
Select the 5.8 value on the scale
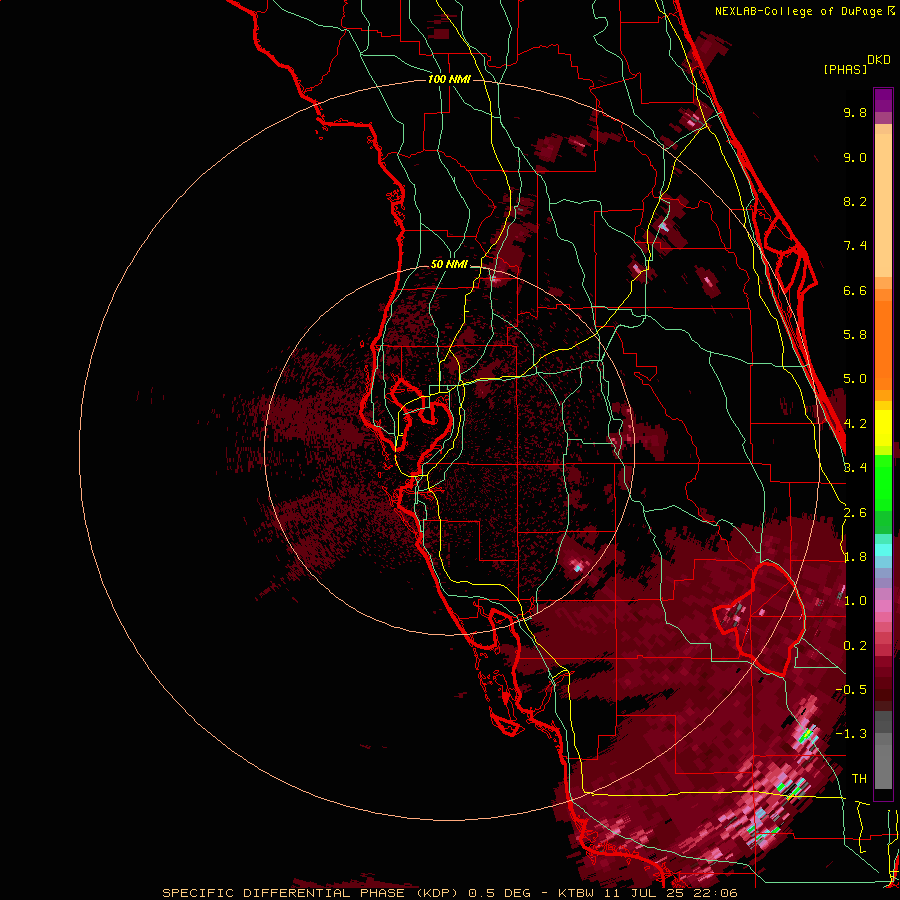pos(855,335)
